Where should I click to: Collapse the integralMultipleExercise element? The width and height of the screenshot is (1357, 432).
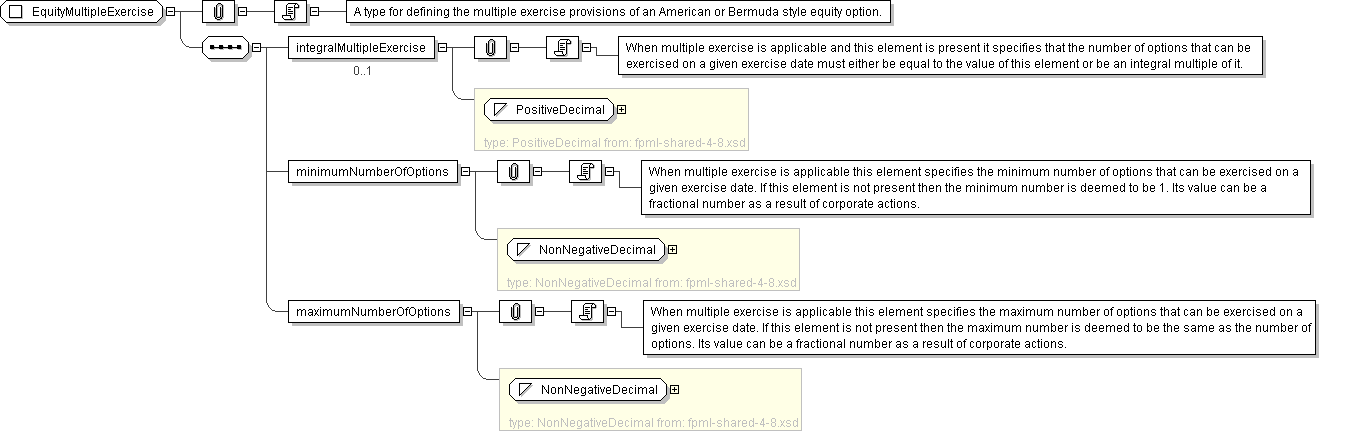click(x=443, y=48)
